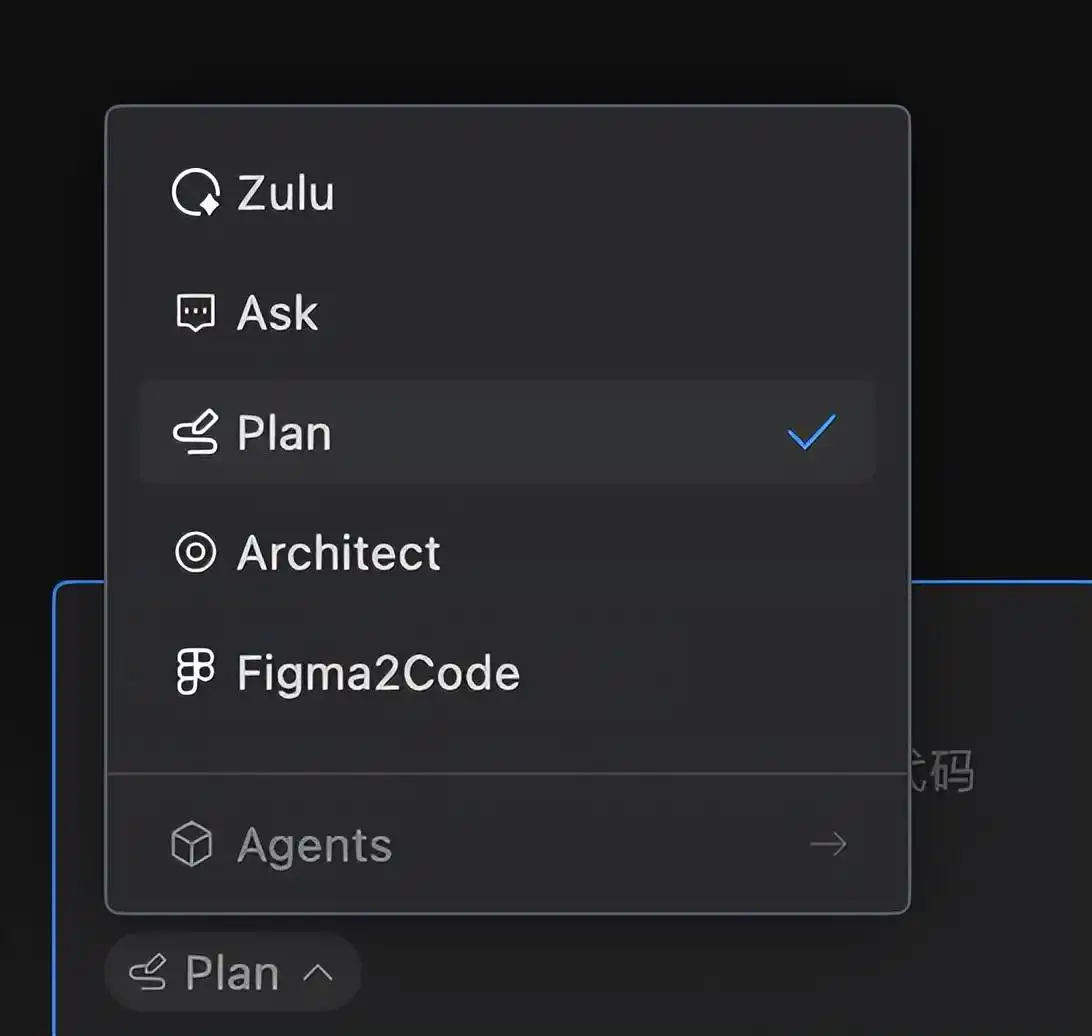Open the Agents submenu
Image resolution: width=1092 pixels, height=1036 pixels.
pos(315,845)
